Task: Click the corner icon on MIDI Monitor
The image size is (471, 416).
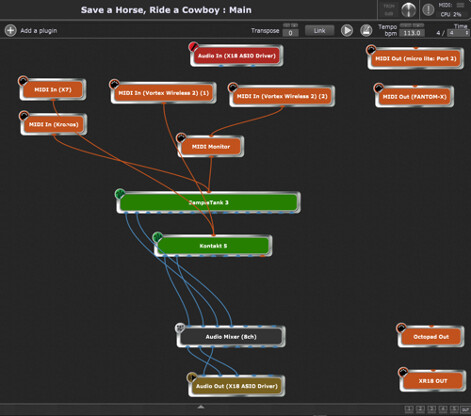Action: click(x=181, y=138)
